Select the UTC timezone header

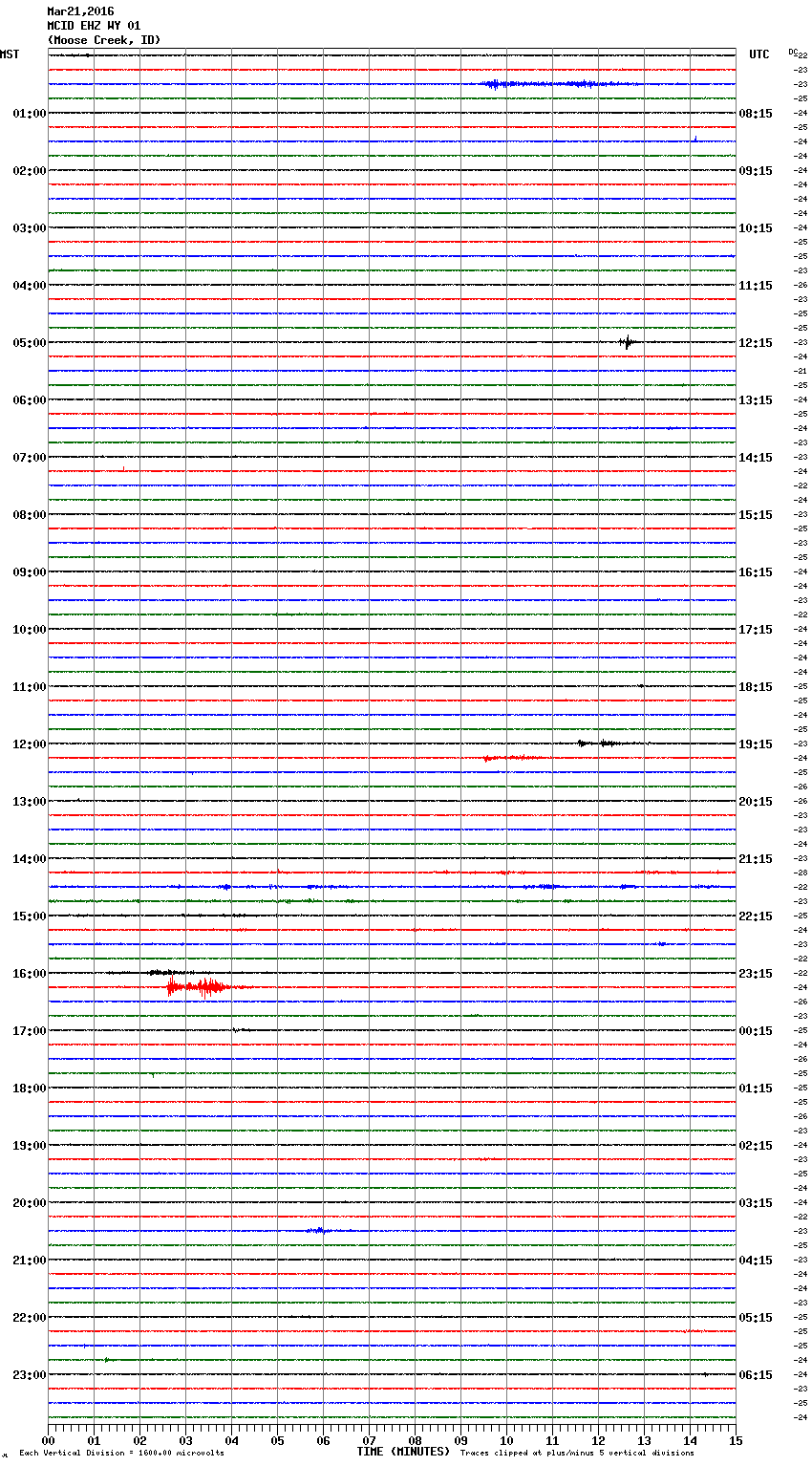pyautogui.click(x=759, y=54)
